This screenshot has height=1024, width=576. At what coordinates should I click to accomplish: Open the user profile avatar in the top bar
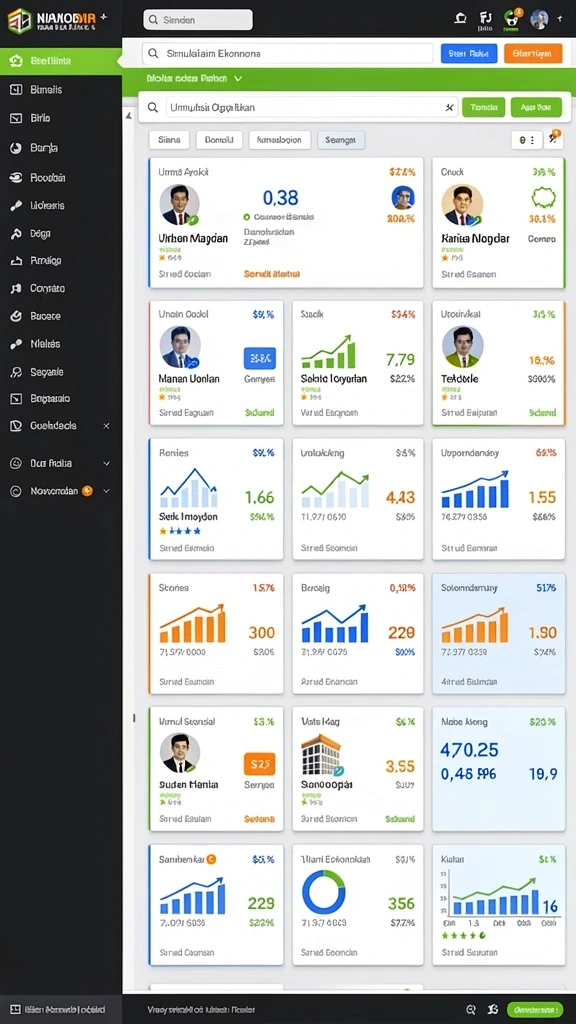[539, 20]
